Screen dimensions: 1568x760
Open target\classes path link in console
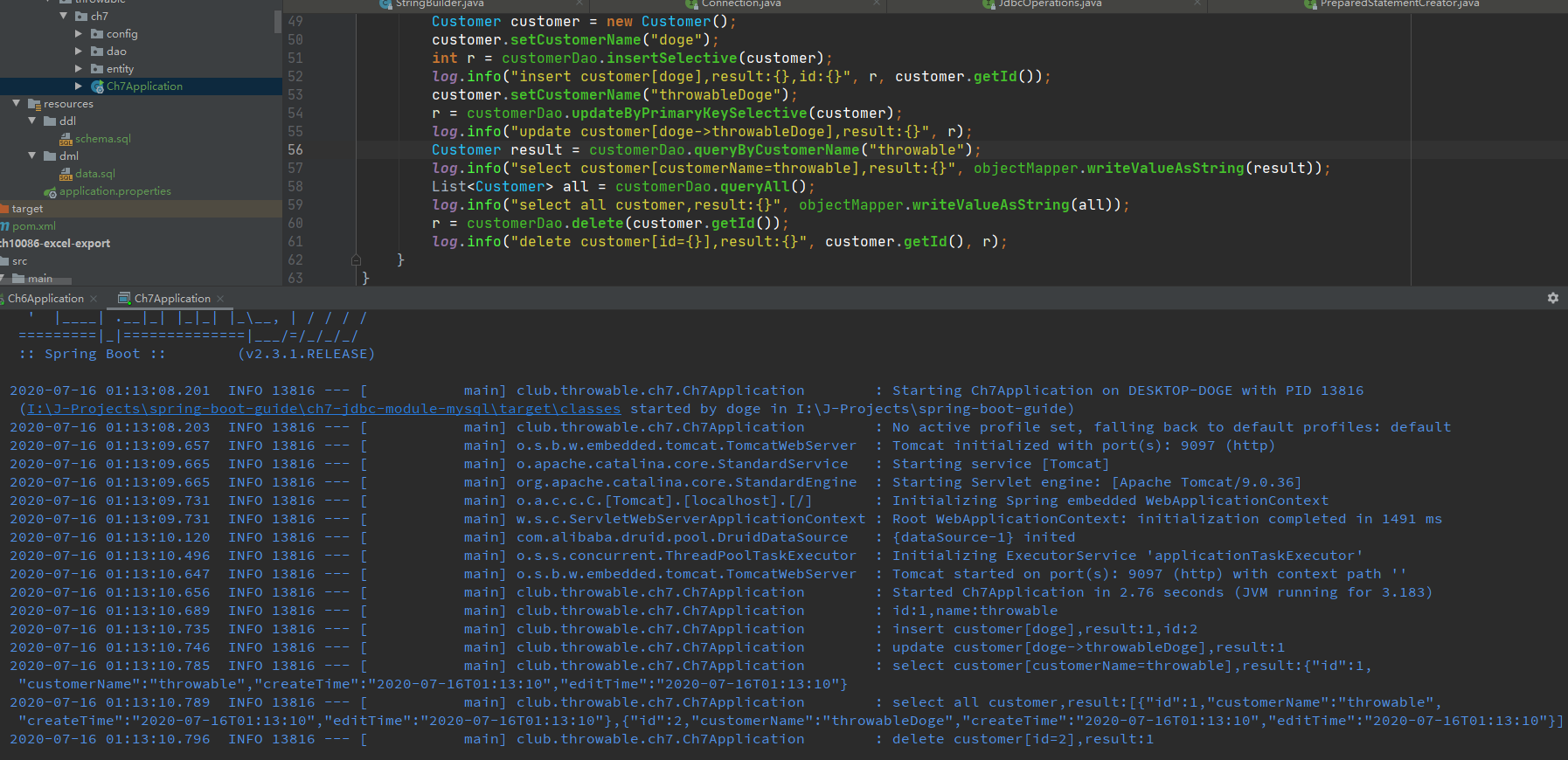click(x=324, y=409)
